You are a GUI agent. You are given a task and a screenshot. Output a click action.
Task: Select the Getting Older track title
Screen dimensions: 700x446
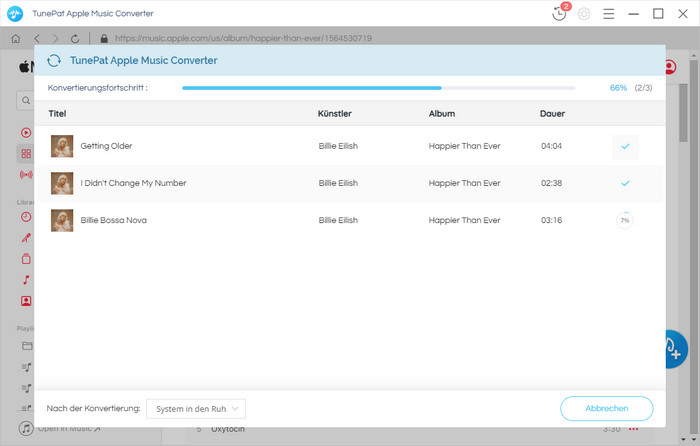tap(106, 146)
